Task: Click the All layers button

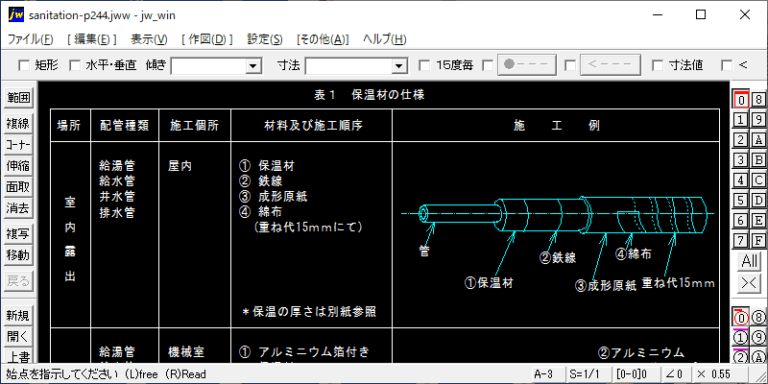Action: click(750, 261)
